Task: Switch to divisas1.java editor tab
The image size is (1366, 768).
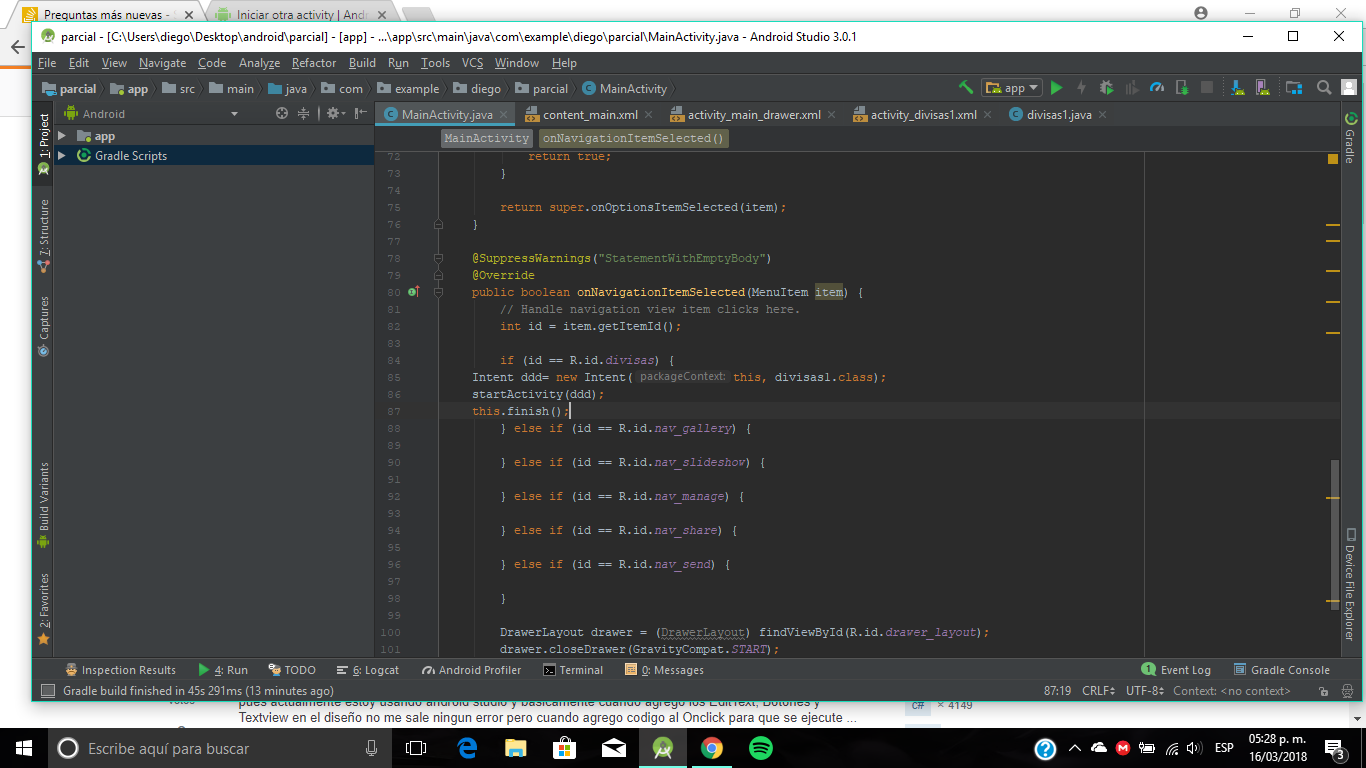Action: click(1058, 114)
